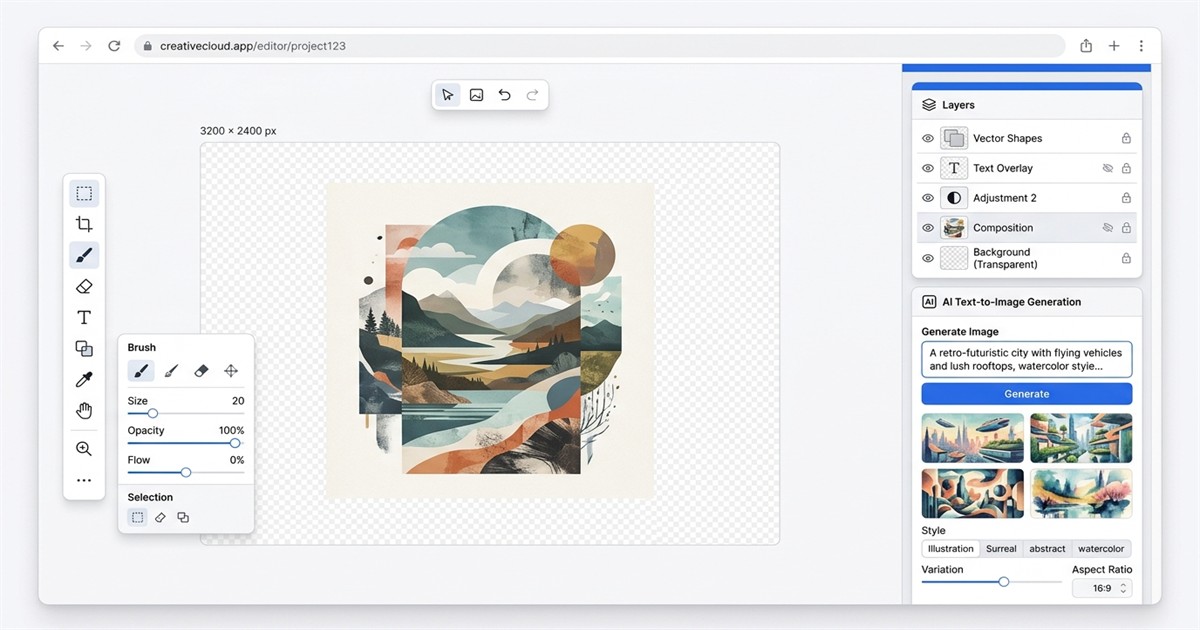Select the Shapes overlap tool in toolbar

pos(84,348)
